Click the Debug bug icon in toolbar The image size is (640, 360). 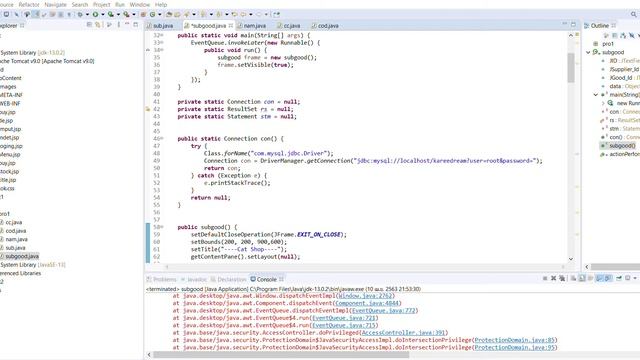coord(80,14)
